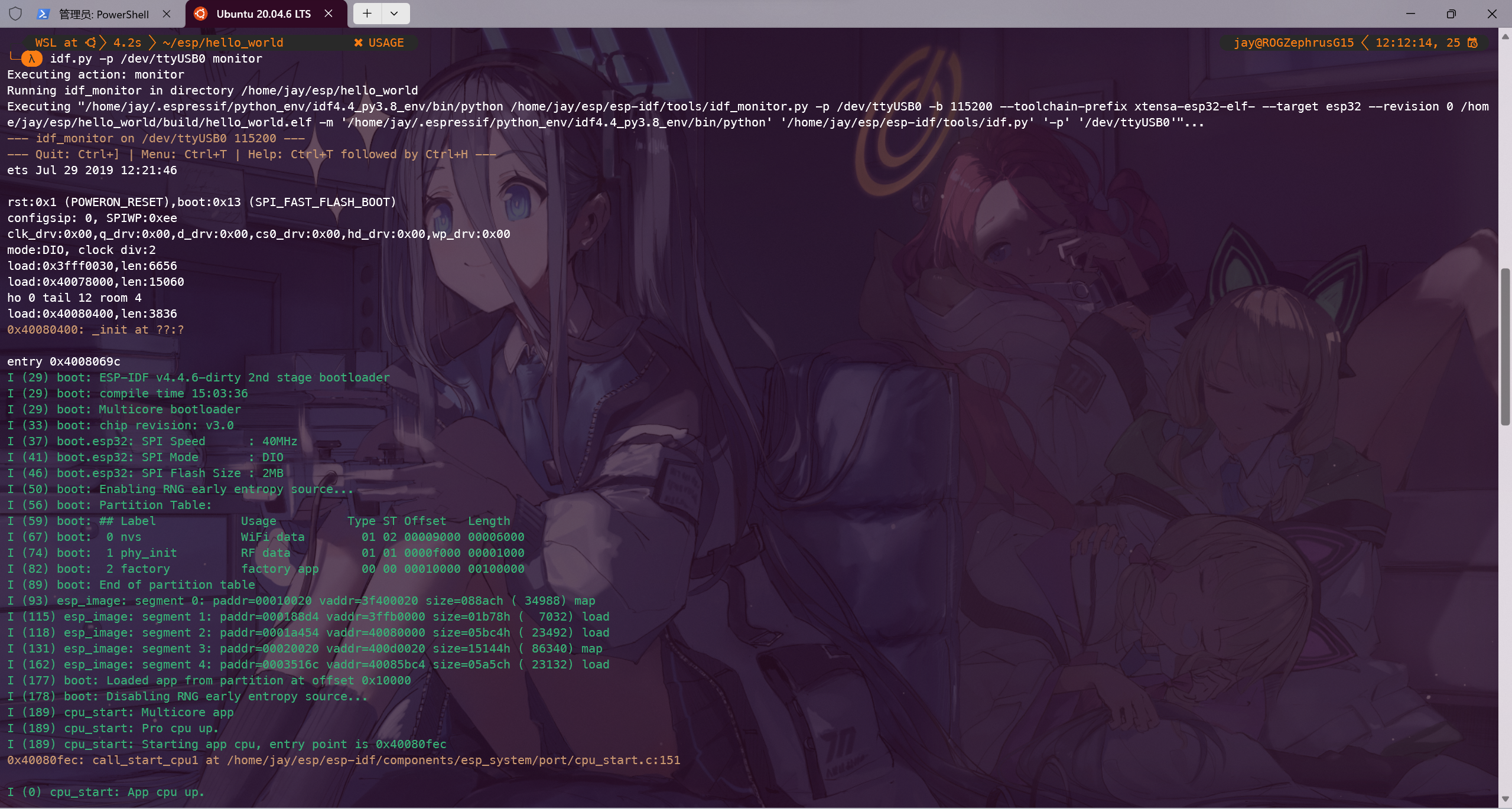Click the jay@ROGZephrusG15 prompt segment
The width and height of the screenshot is (1512, 809).
[1293, 43]
